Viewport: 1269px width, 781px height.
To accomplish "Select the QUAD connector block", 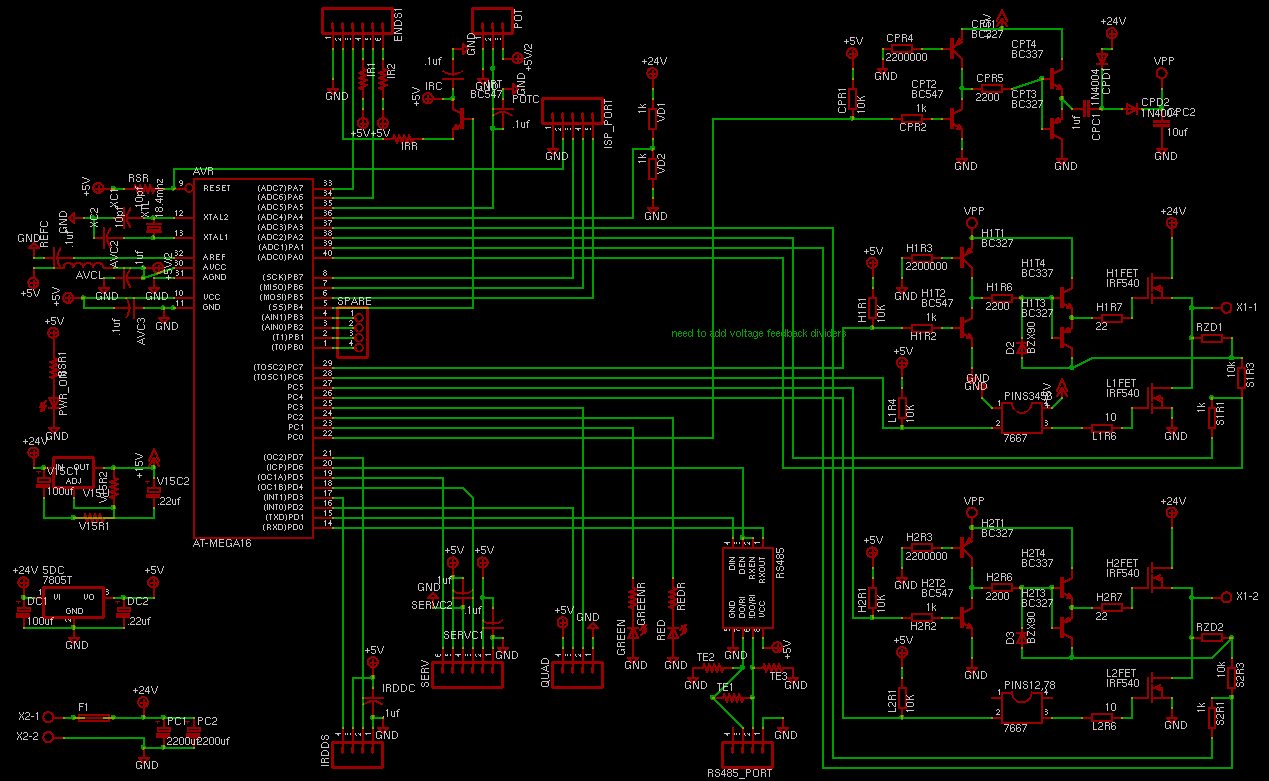I will [x=578, y=673].
